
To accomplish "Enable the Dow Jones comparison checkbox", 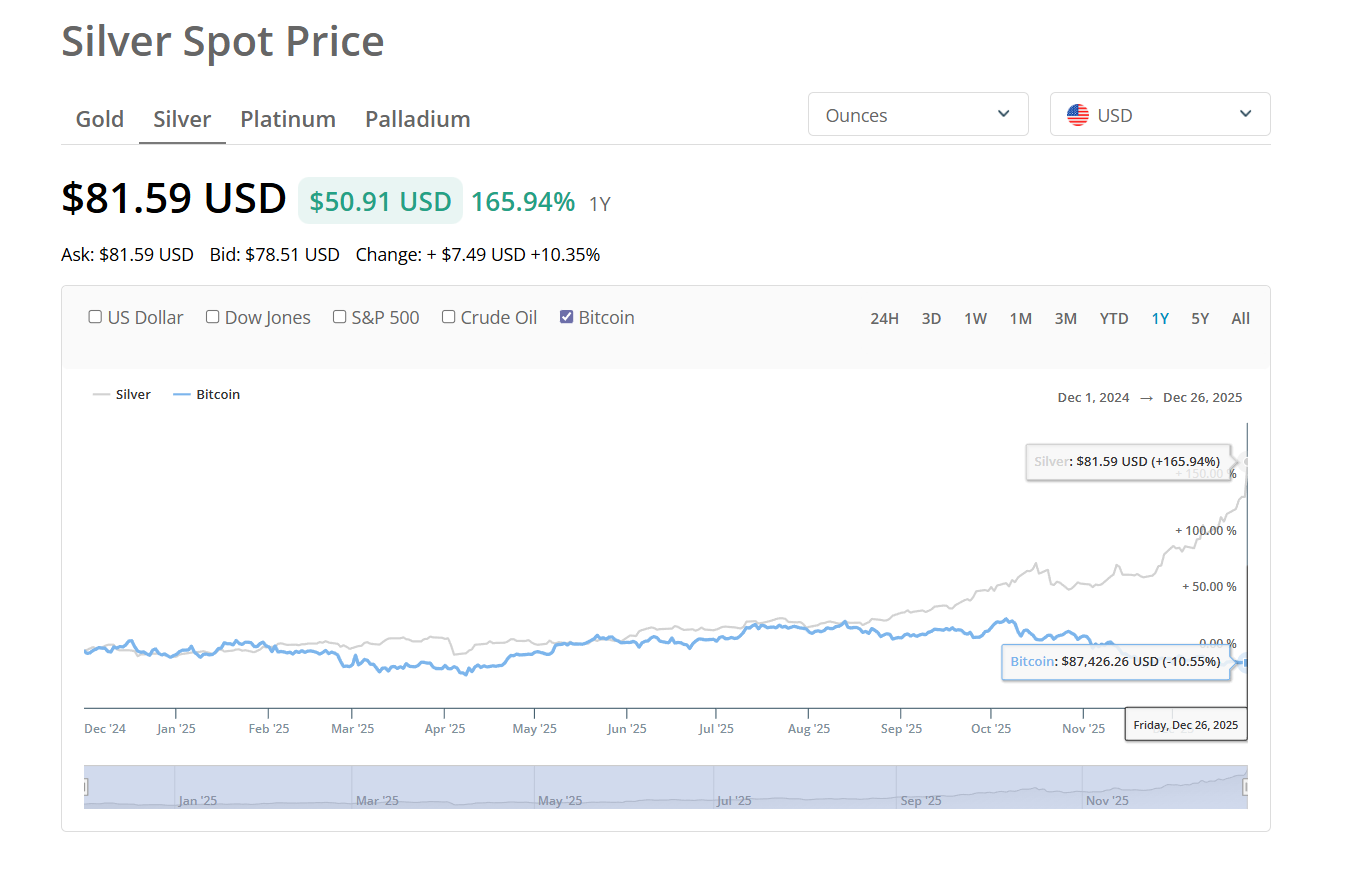I will [x=212, y=317].
